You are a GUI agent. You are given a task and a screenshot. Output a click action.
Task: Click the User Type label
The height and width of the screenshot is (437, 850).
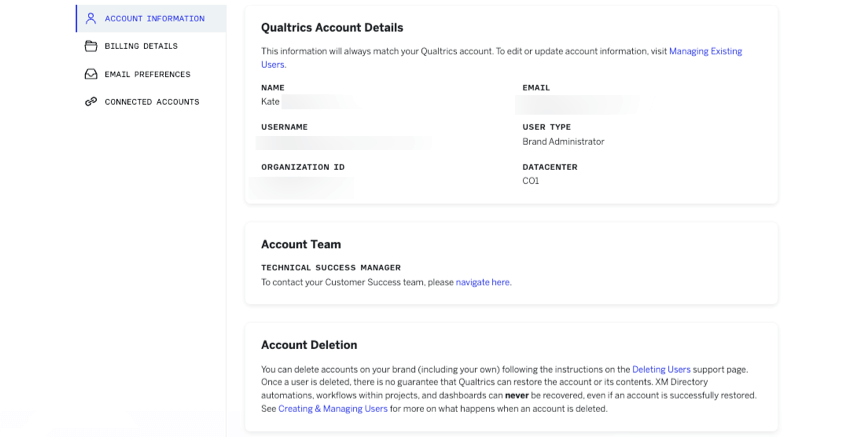tap(546, 127)
